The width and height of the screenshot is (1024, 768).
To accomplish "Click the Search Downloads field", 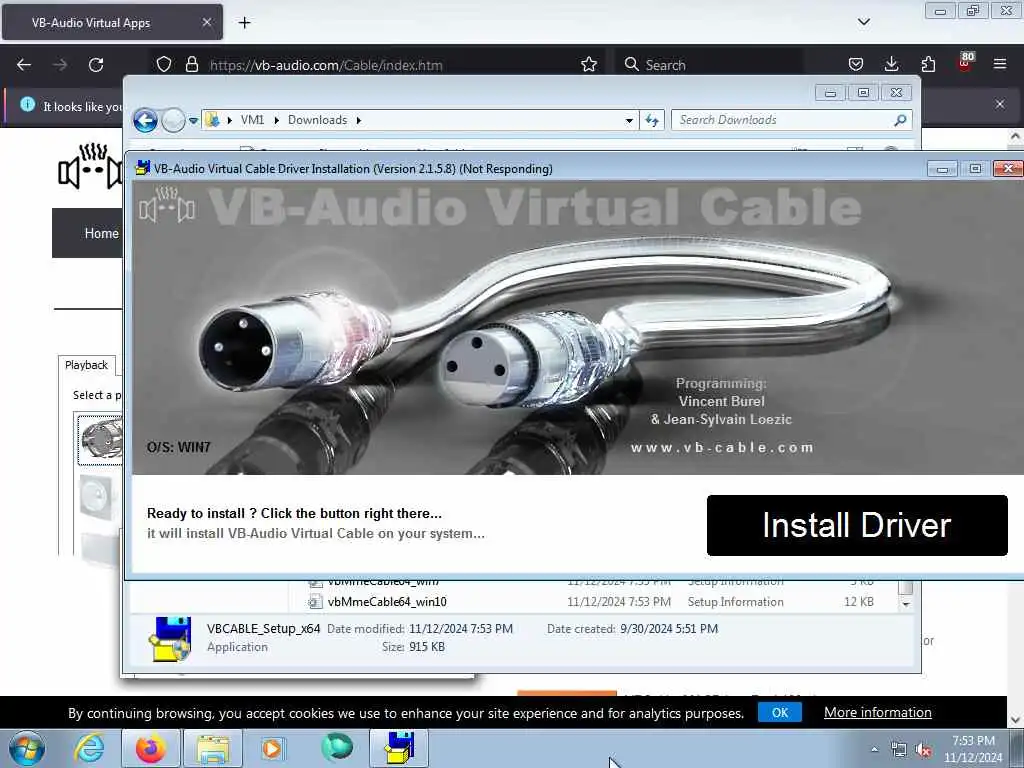I will (x=791, y=120).
